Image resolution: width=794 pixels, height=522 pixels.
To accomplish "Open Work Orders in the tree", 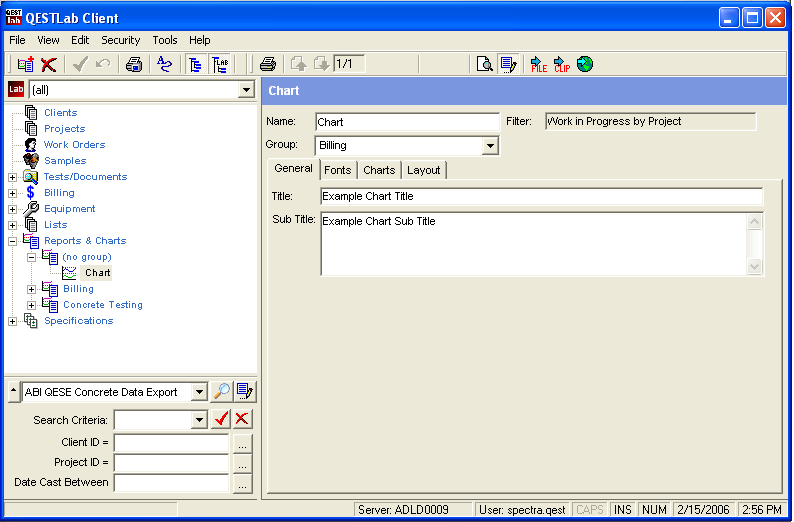I will (x=74, y=145).
